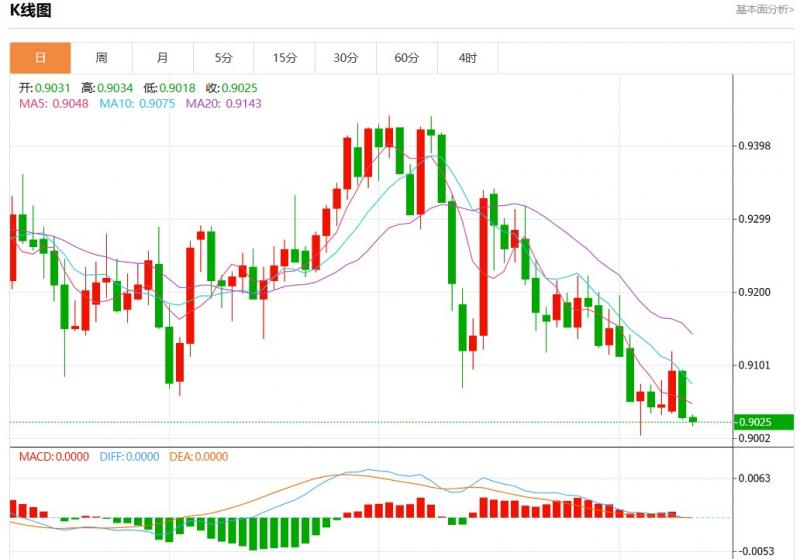Switch to the 60分 interval tab
Screen dimensions: 800x559
(407, 58)
